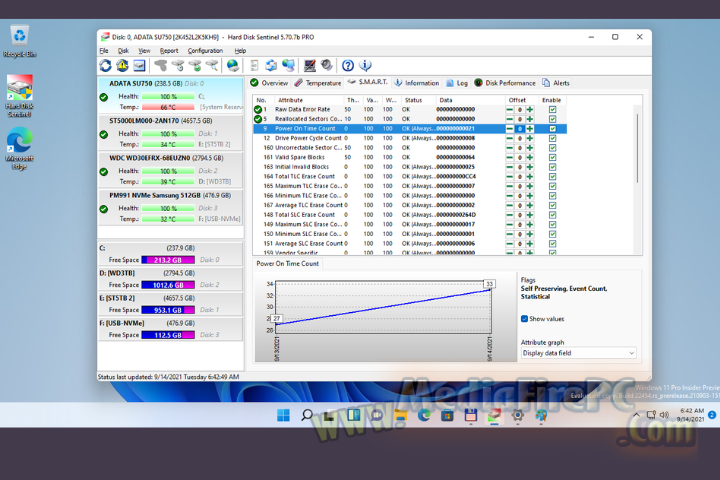Click the disk with magnifier toolbar icon
720x480 pixels.
(x=212, y=66)
